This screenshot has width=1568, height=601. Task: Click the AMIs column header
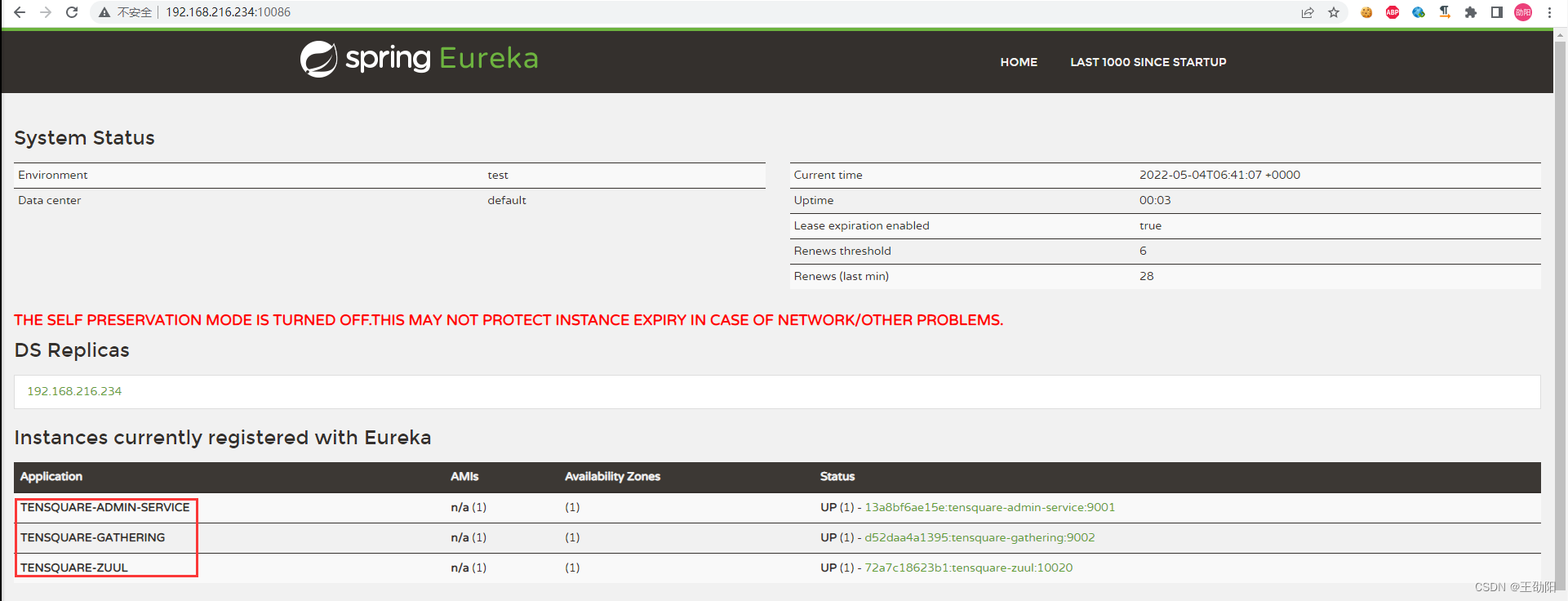[x=464, y=476]
